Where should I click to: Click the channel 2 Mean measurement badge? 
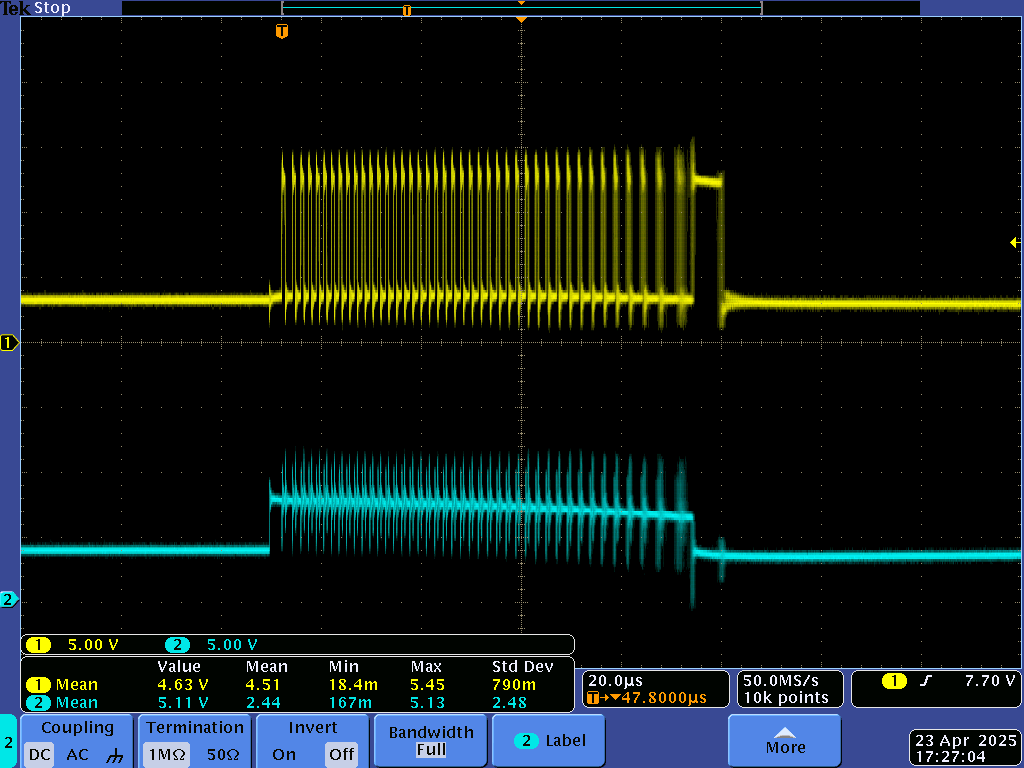pyautogui.click(x=39, y=703)
